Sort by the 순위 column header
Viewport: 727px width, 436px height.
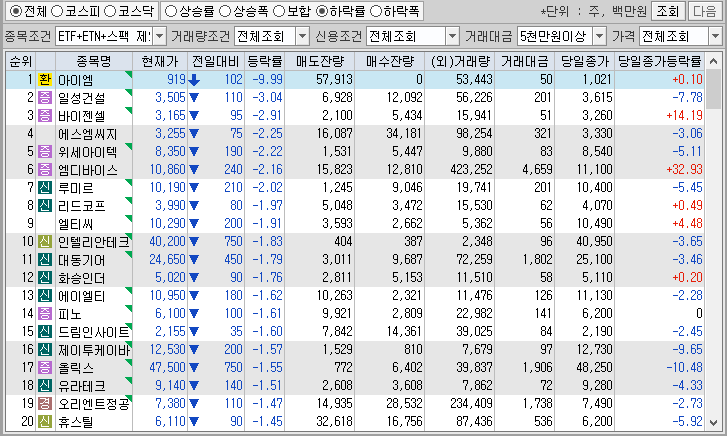click(21, 61)
